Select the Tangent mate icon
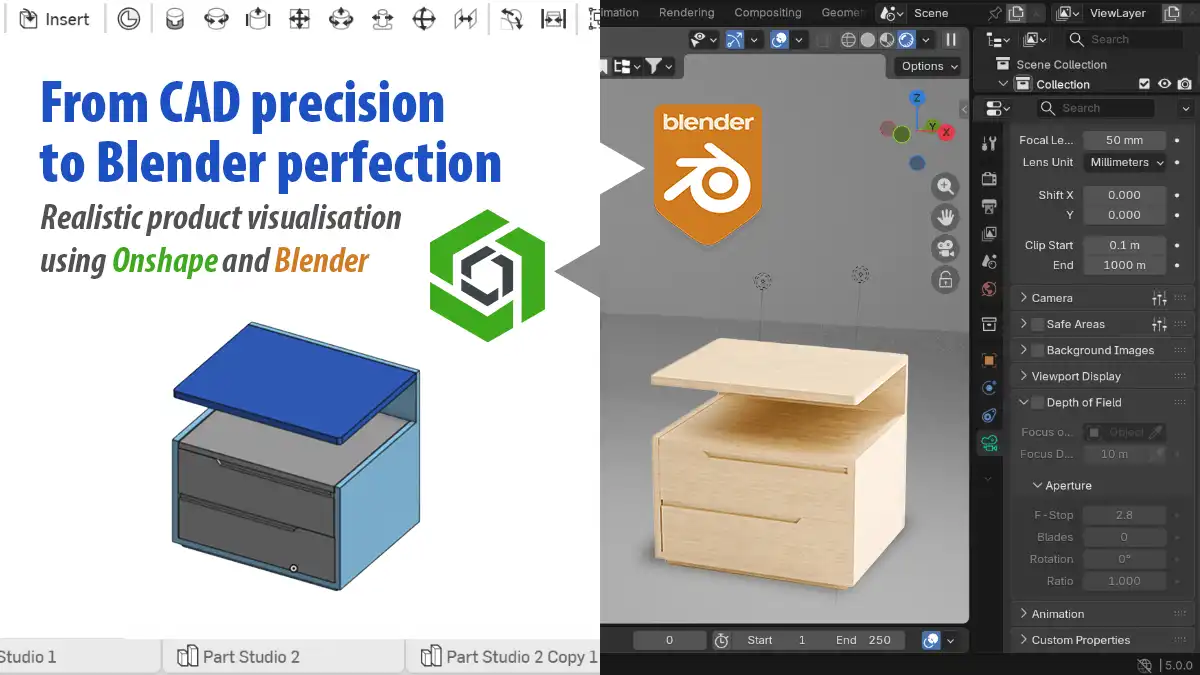The height and width of the screenshot is (675, 1200). (x=512, y=19)
